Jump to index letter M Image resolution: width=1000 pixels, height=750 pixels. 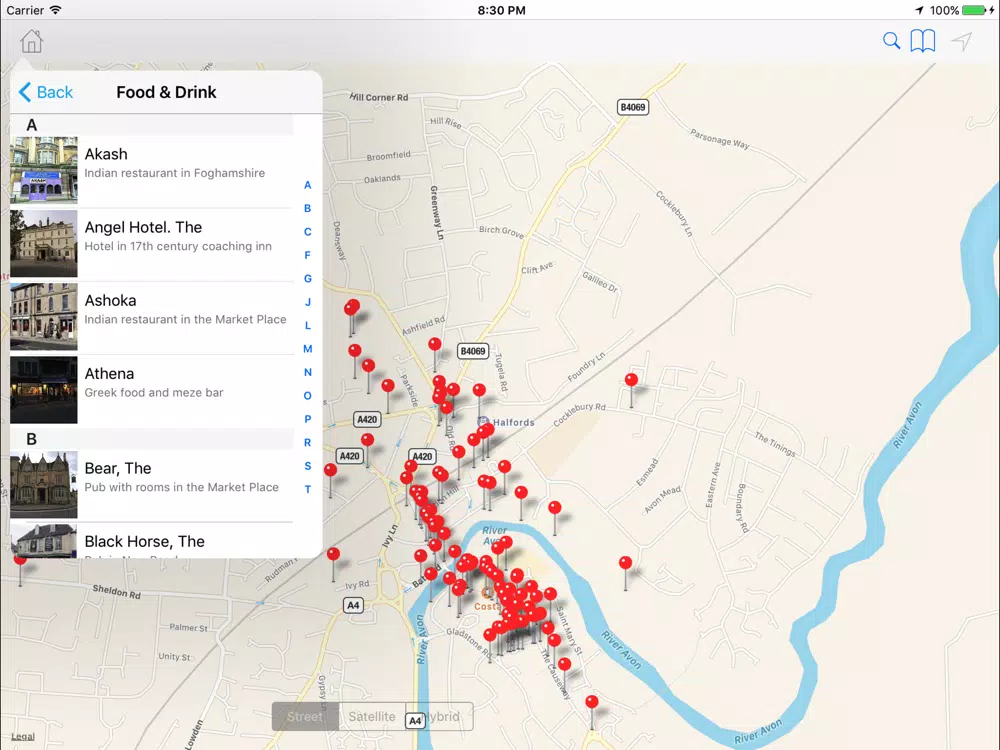click(x=307, y=349)
